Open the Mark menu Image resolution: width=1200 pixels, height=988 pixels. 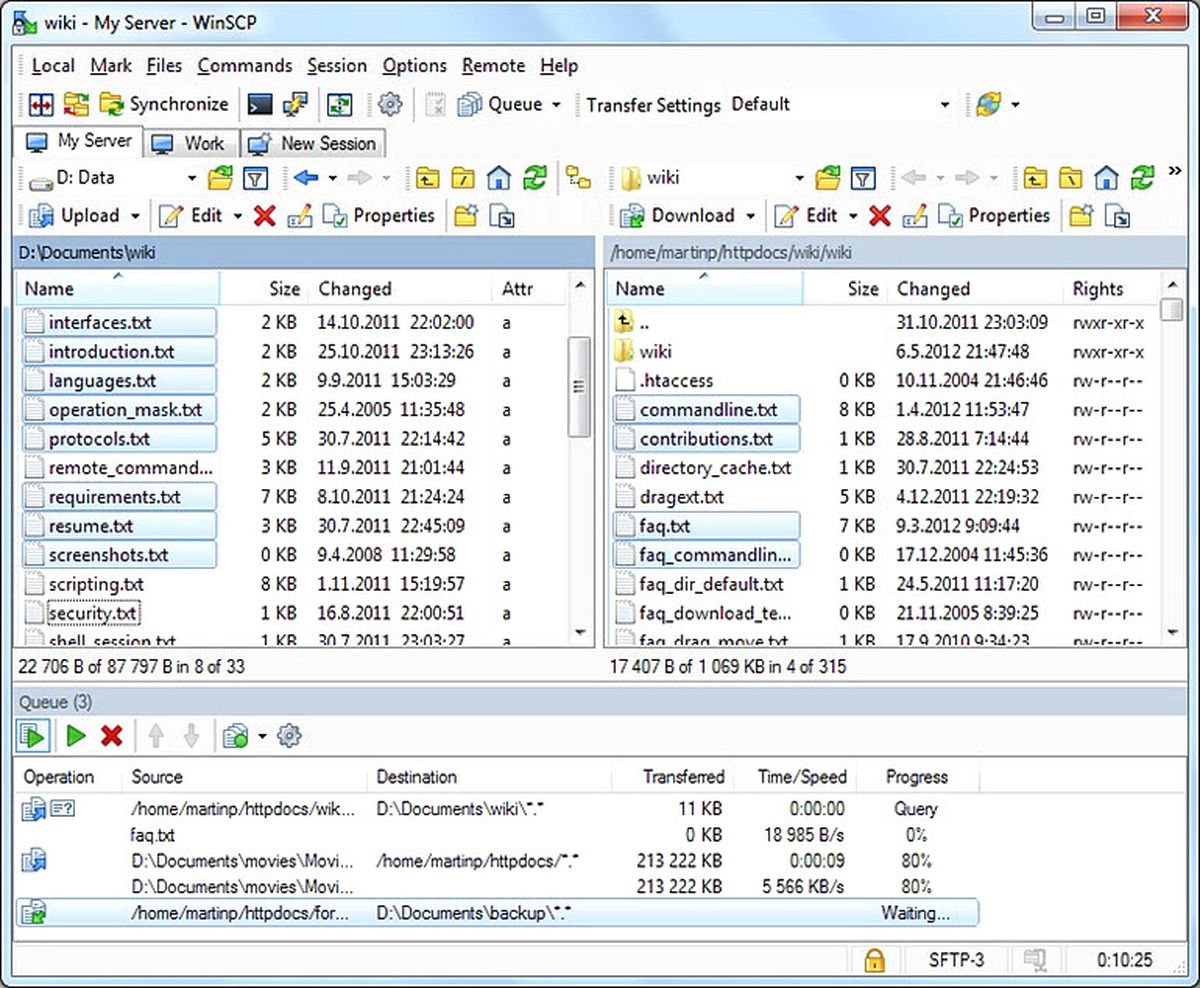[x=111, y=66]
